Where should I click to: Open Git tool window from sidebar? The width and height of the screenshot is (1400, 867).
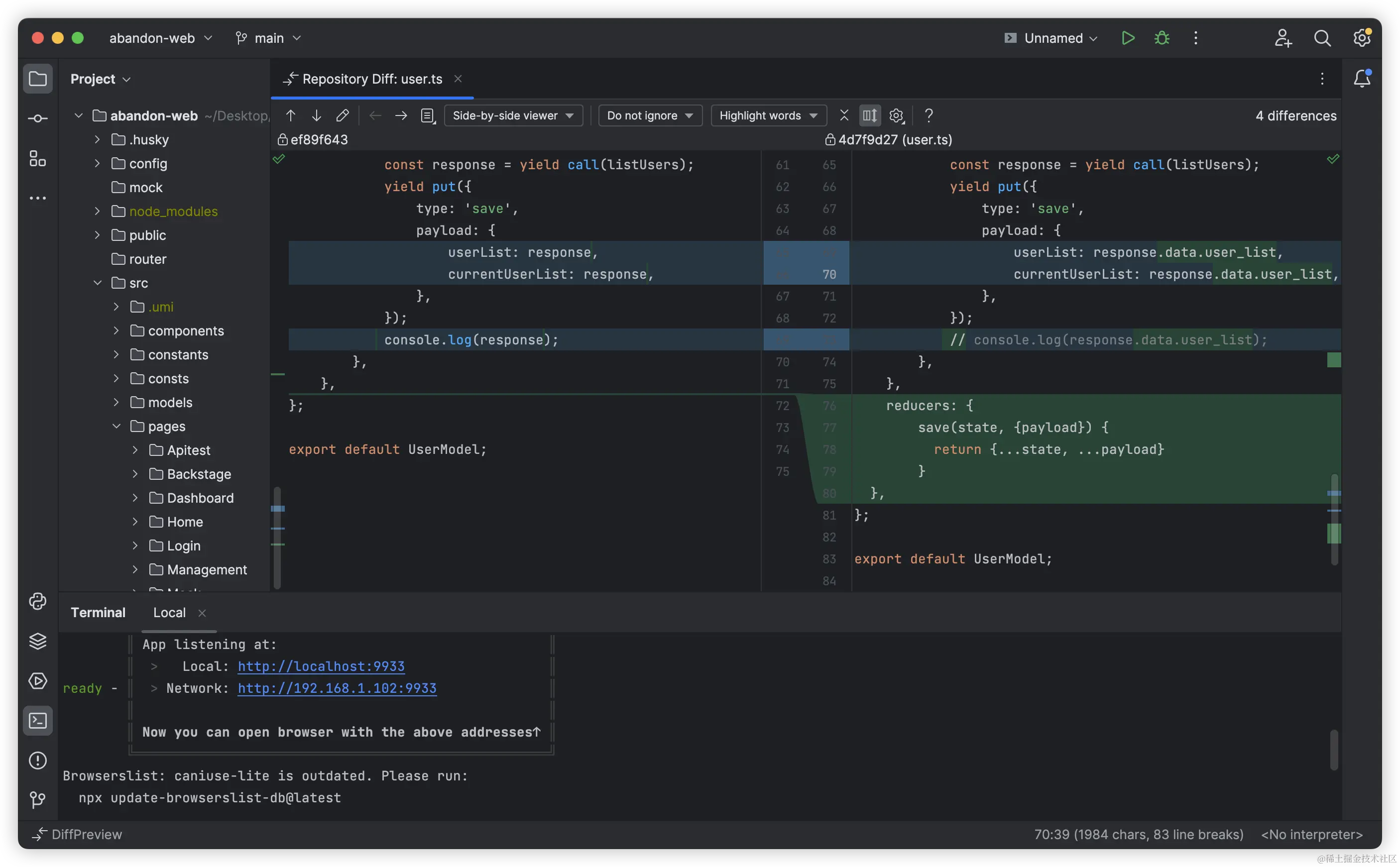point(38,799)
